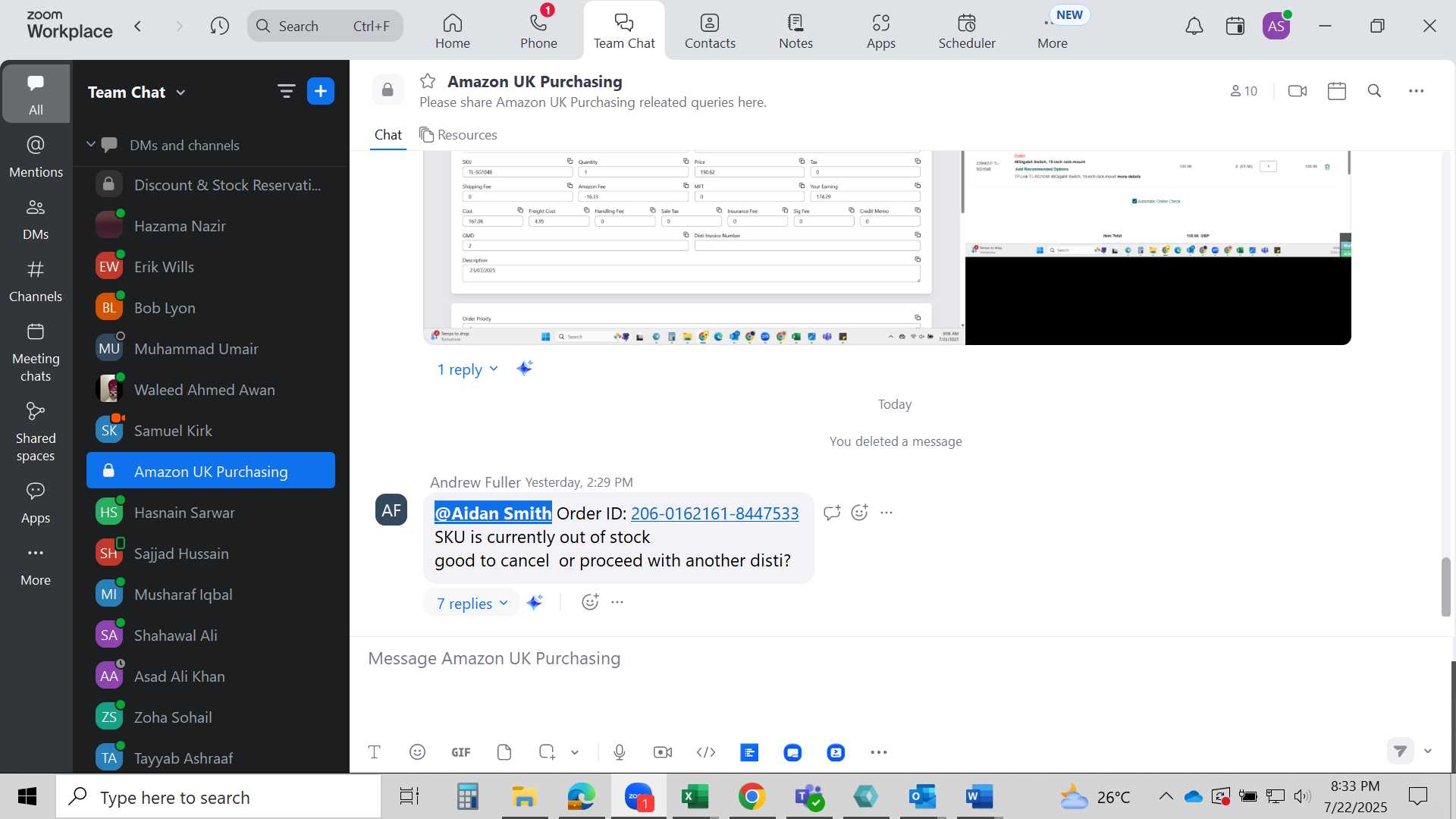This screenshot has width=1456, height=819.
Task: Open Discount & Stock Reservation channel
Action: coord(211,185)
